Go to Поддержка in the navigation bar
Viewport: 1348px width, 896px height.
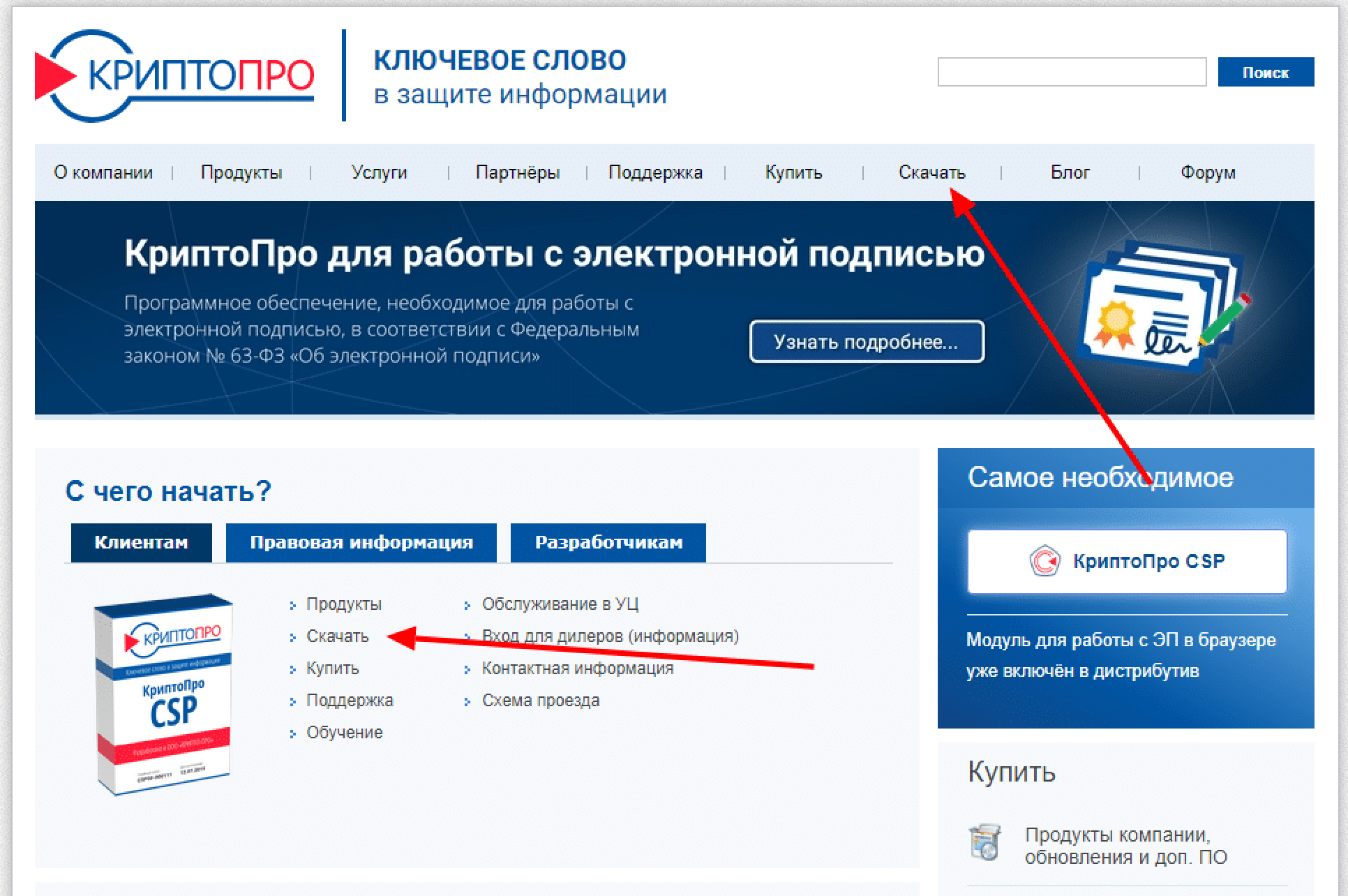(x=655, y=172)
